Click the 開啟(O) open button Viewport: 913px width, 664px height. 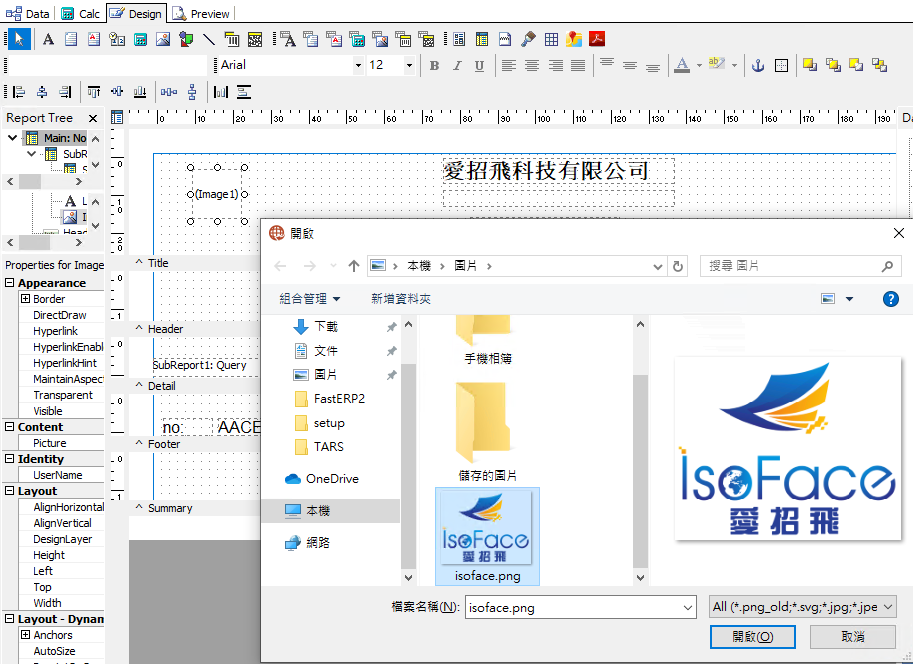(752, 637)
